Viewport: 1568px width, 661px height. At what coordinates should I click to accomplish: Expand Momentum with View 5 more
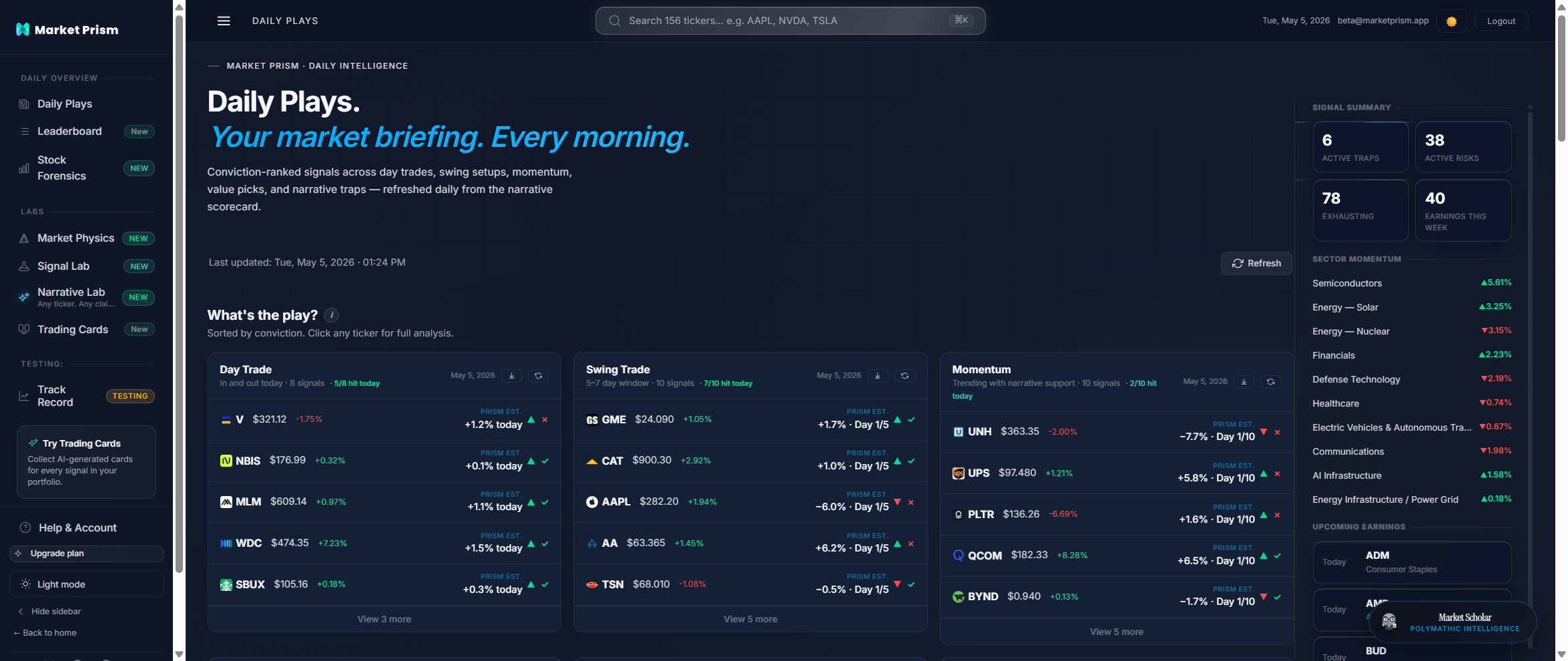1117,632
